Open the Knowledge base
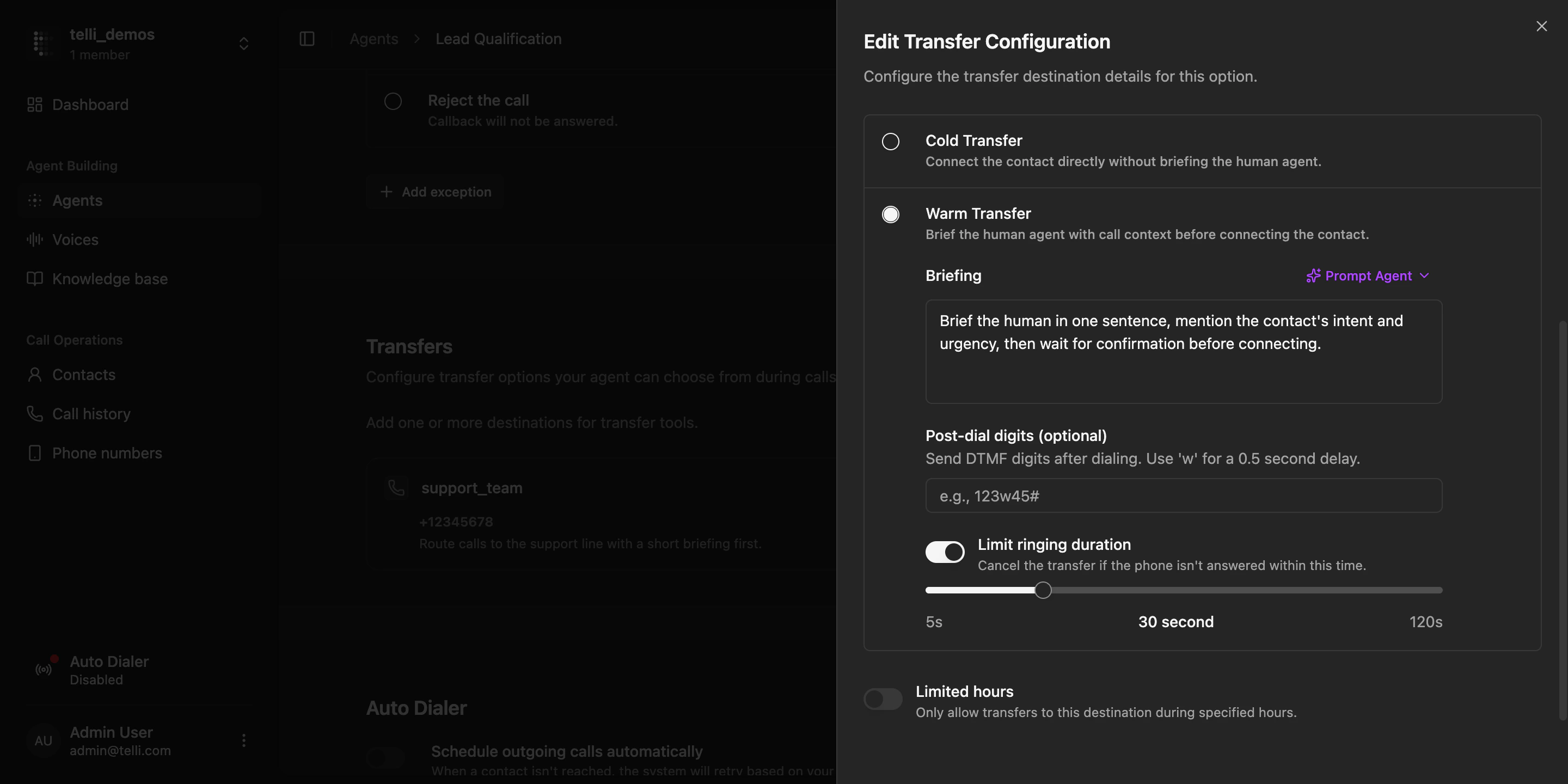Screen dimensions: 1568x784 point(109,279)
